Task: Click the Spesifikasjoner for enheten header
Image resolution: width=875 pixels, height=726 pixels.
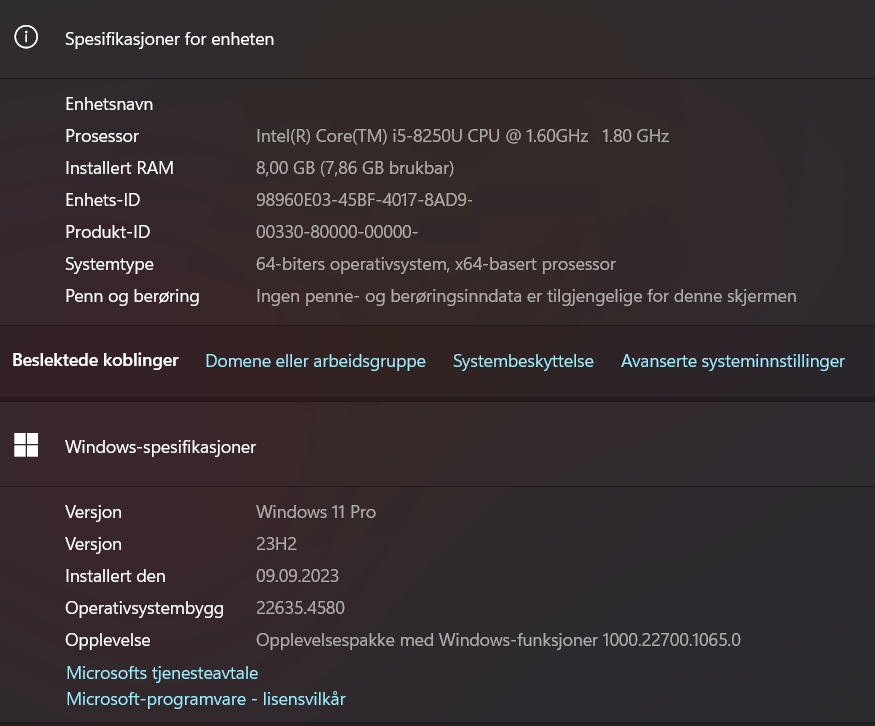Action: [170, 39]
